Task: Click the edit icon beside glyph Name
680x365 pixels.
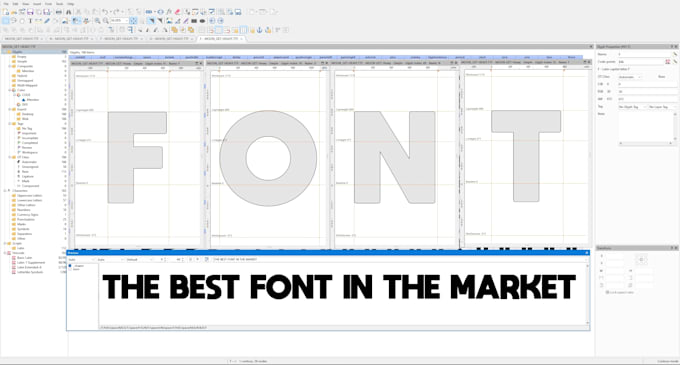Action: (675, 54)
